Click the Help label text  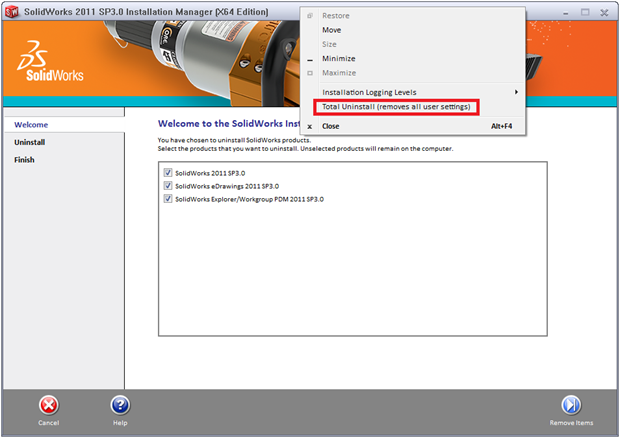click(120, 423)
